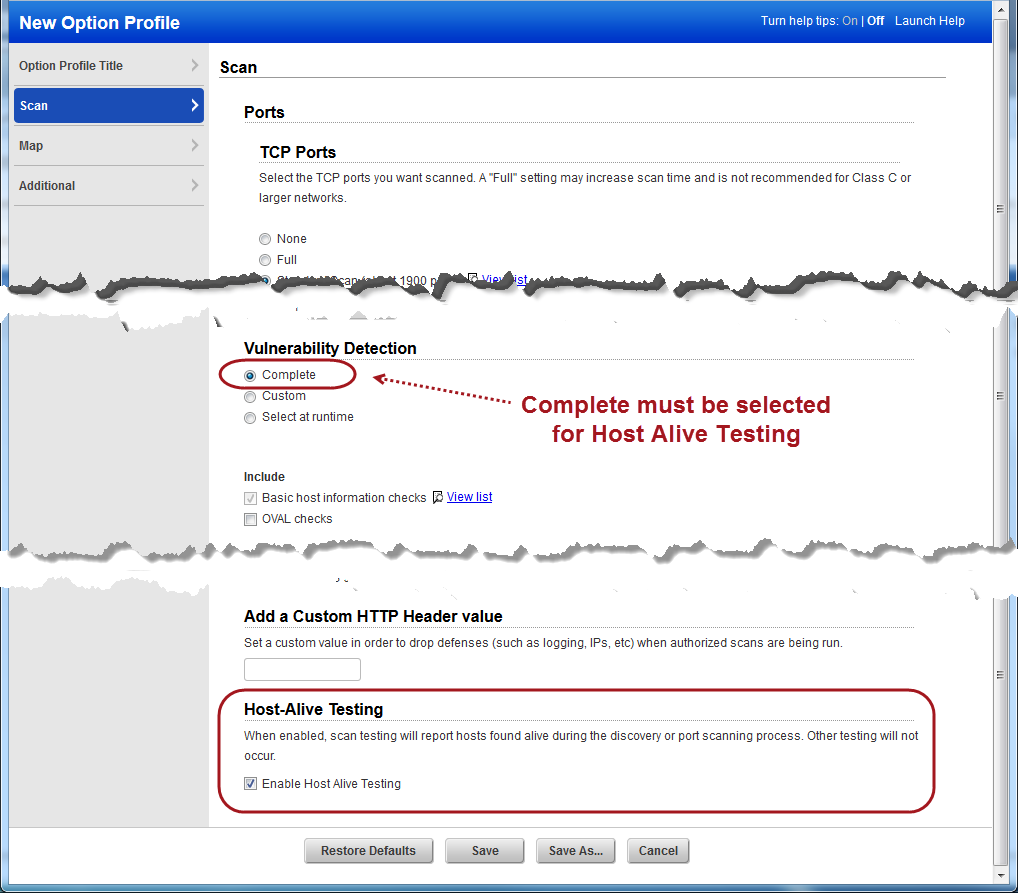Click the chevron arrow on Option Profile Title
Image resolution: width=1018 pixels, height=893 pixels.
[x=196, y=65]
